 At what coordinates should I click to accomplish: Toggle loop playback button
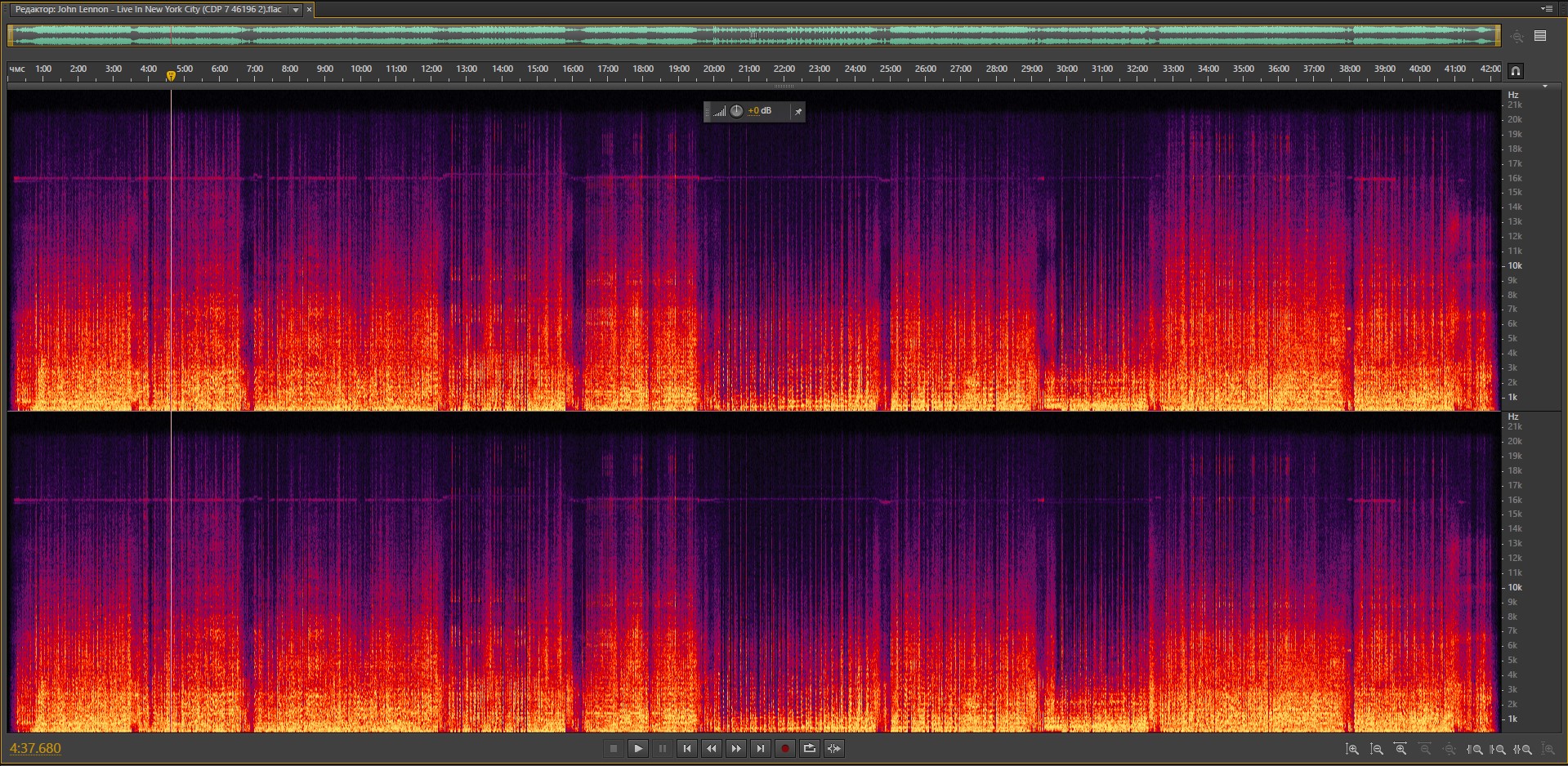[x=809, y=749]
